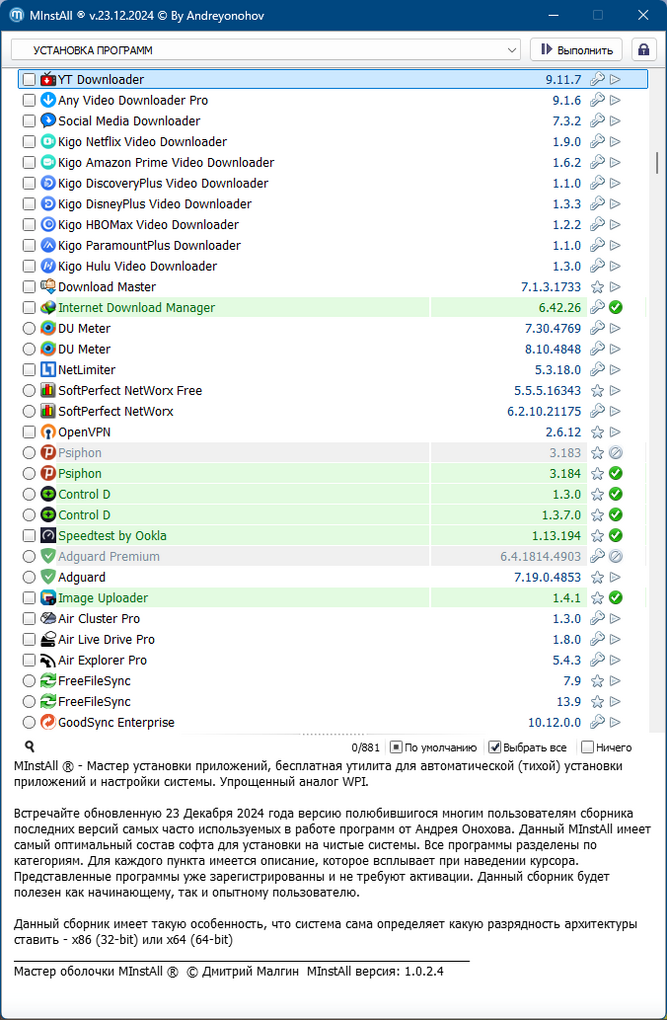Viewport: 667px width, 1020px height.
Task: Open the 'УСТАНОВКА ПРОГРАММ' dropdown
Action: point(266,50)
